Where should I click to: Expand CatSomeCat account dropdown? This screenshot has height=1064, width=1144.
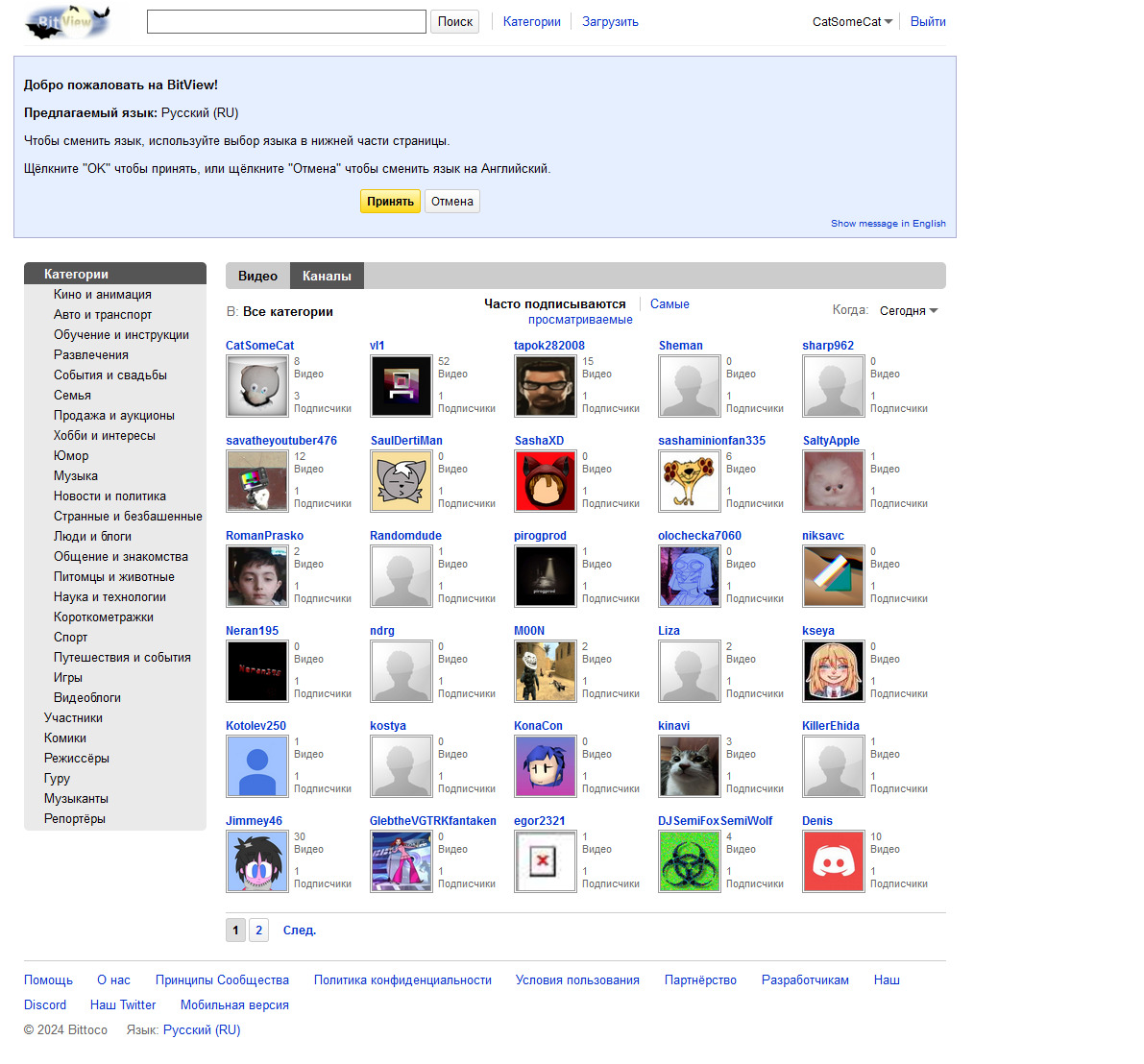(852, 22)
